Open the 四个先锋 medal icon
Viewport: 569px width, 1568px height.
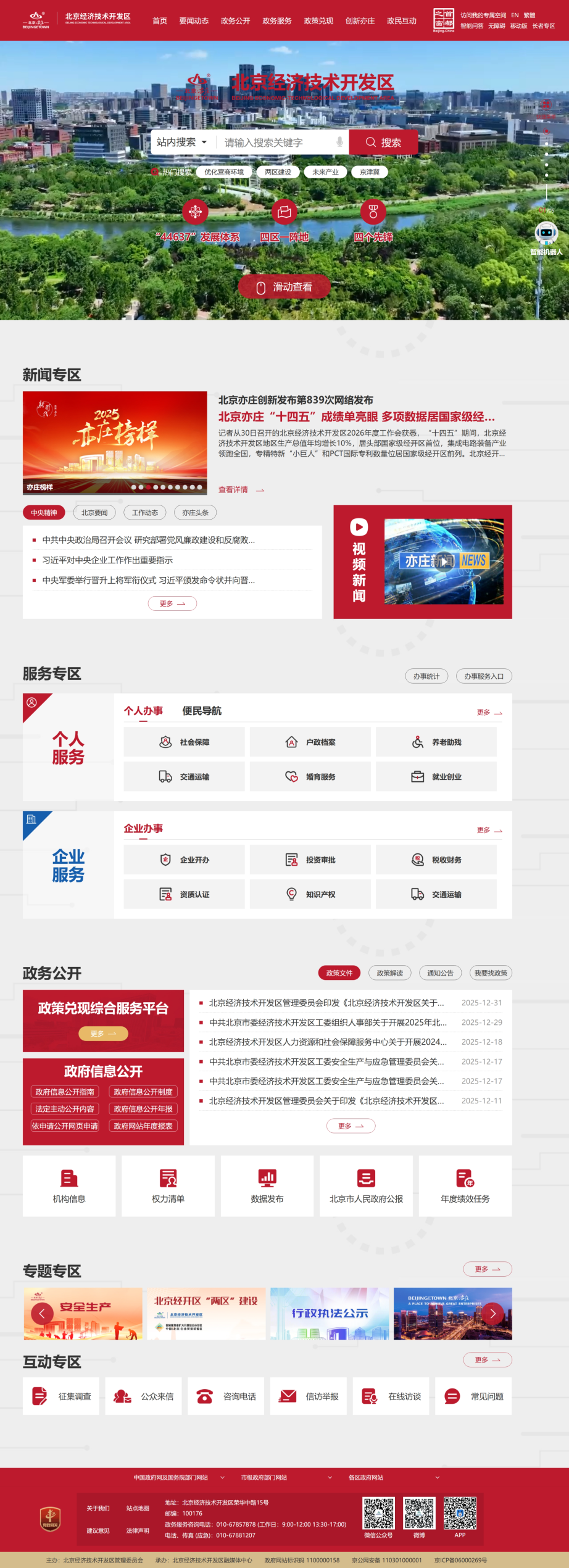click(x=373, y=212)
